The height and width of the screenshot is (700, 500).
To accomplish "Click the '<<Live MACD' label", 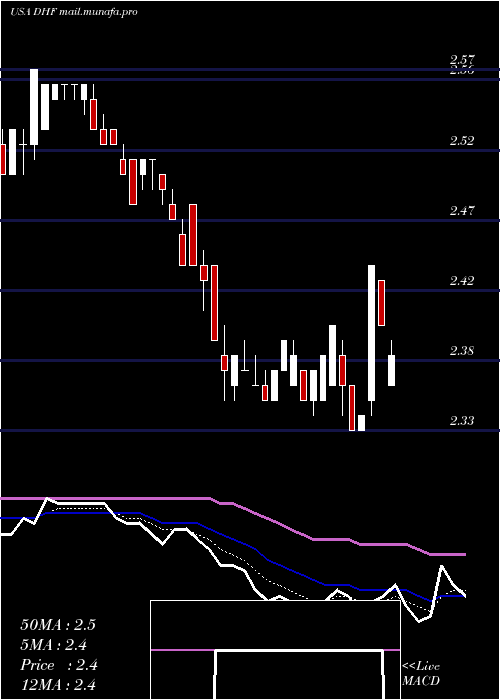I will 421,674.
